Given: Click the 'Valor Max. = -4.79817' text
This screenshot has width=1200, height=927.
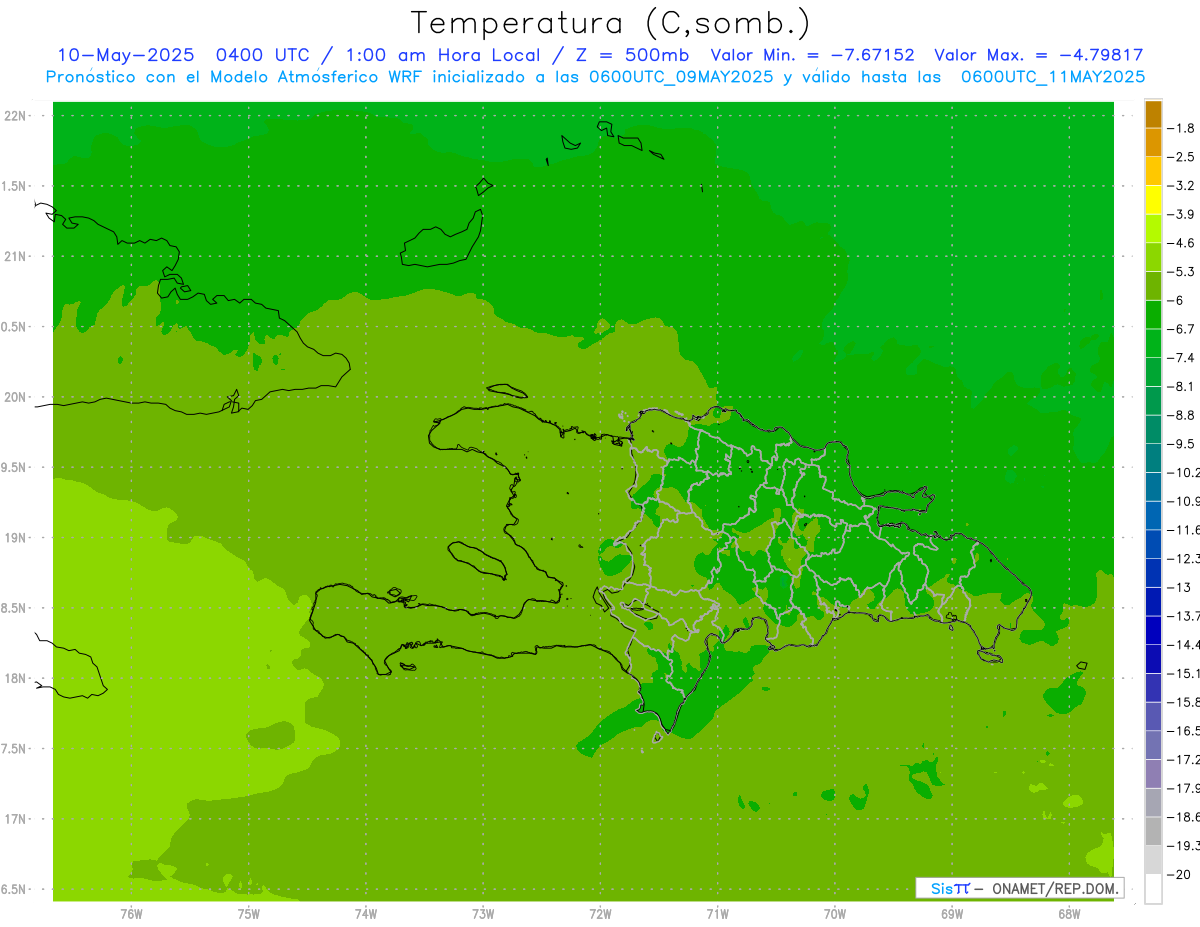Looking at the screenshot, I should (x=1038, y=55).
